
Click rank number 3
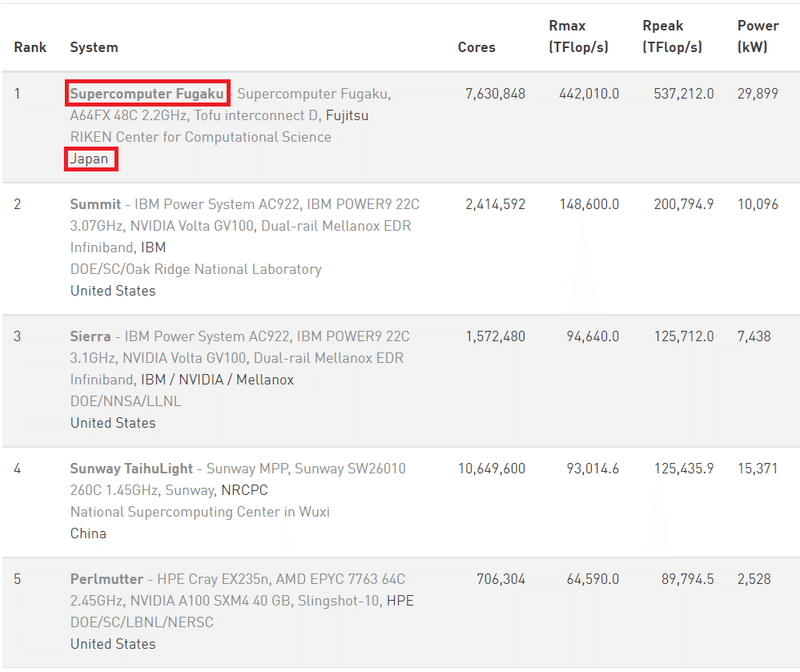(17, 337)
